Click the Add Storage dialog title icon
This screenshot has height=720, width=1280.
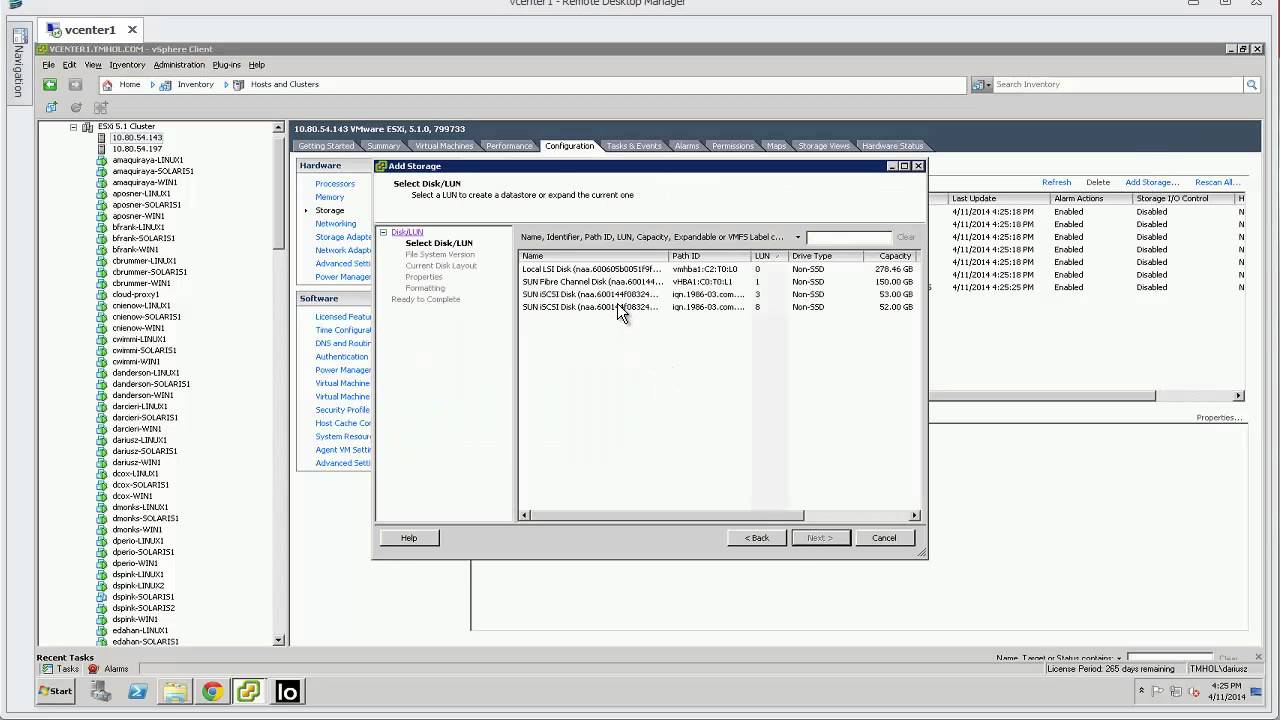coord(381,166)
